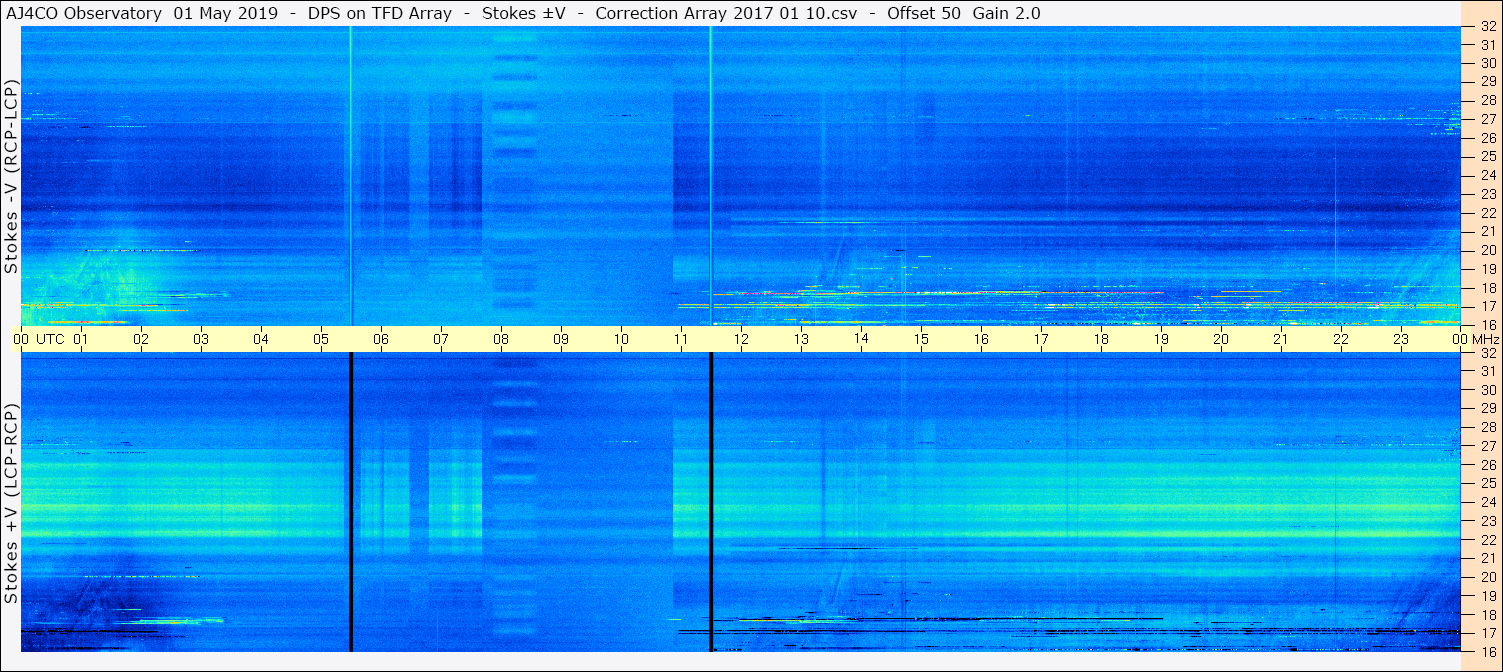The width and height of the screenshot is (1503, 672).
Task: Click the 28 MHz label of the upper panel
Action: 1488,100
